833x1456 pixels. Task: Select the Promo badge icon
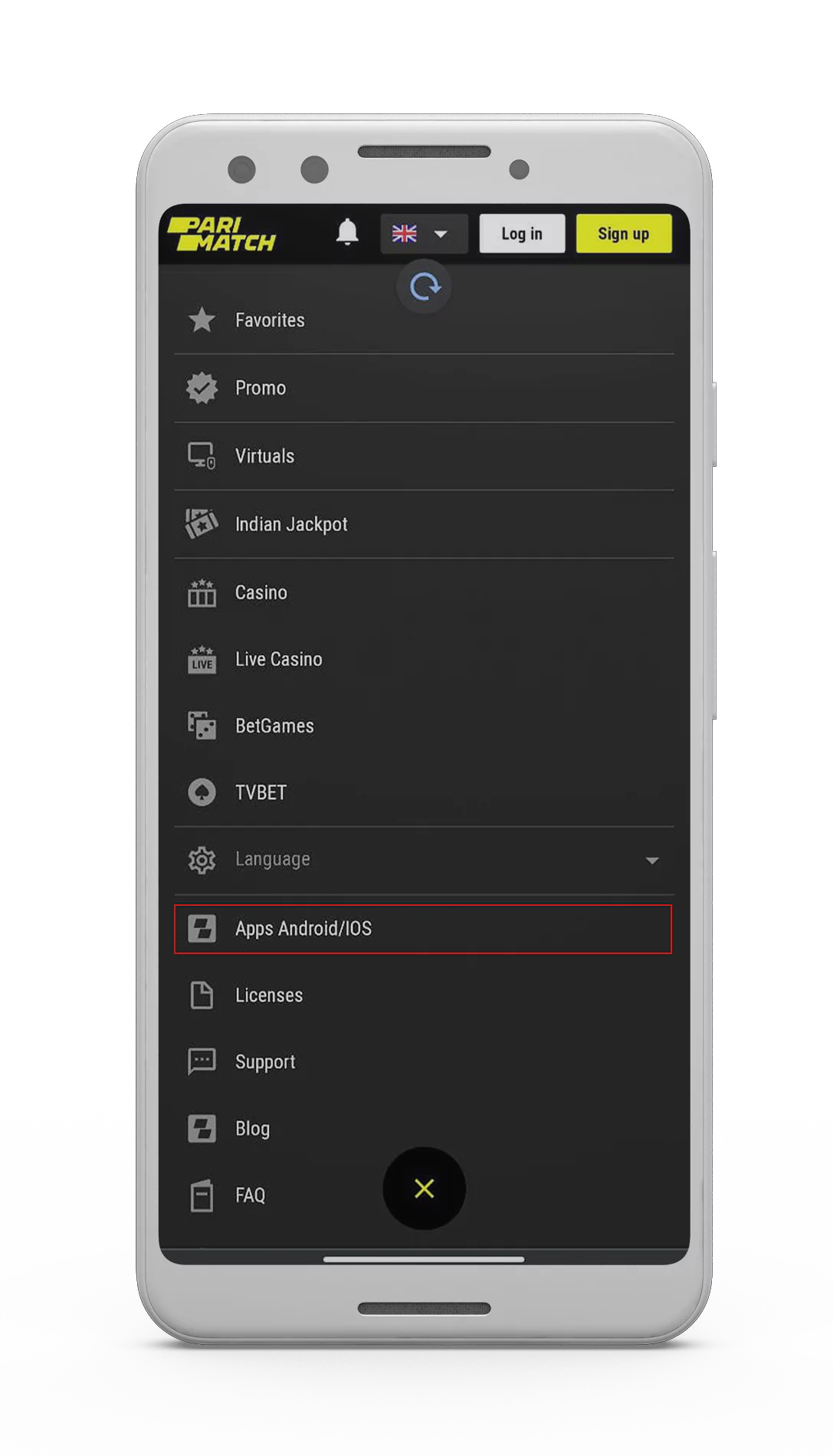click(x=202, y=389)
